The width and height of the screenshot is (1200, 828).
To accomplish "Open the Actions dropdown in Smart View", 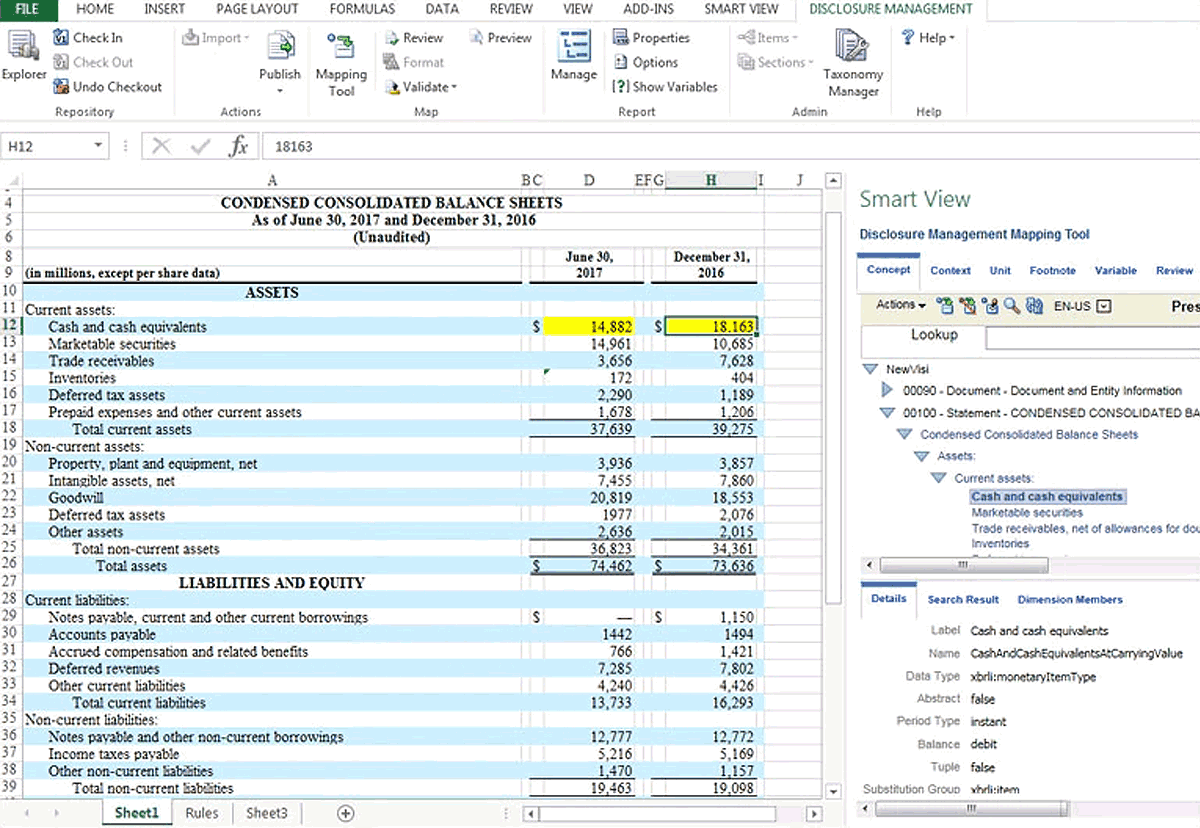I will pyautogui.click(x=900, y=305).
